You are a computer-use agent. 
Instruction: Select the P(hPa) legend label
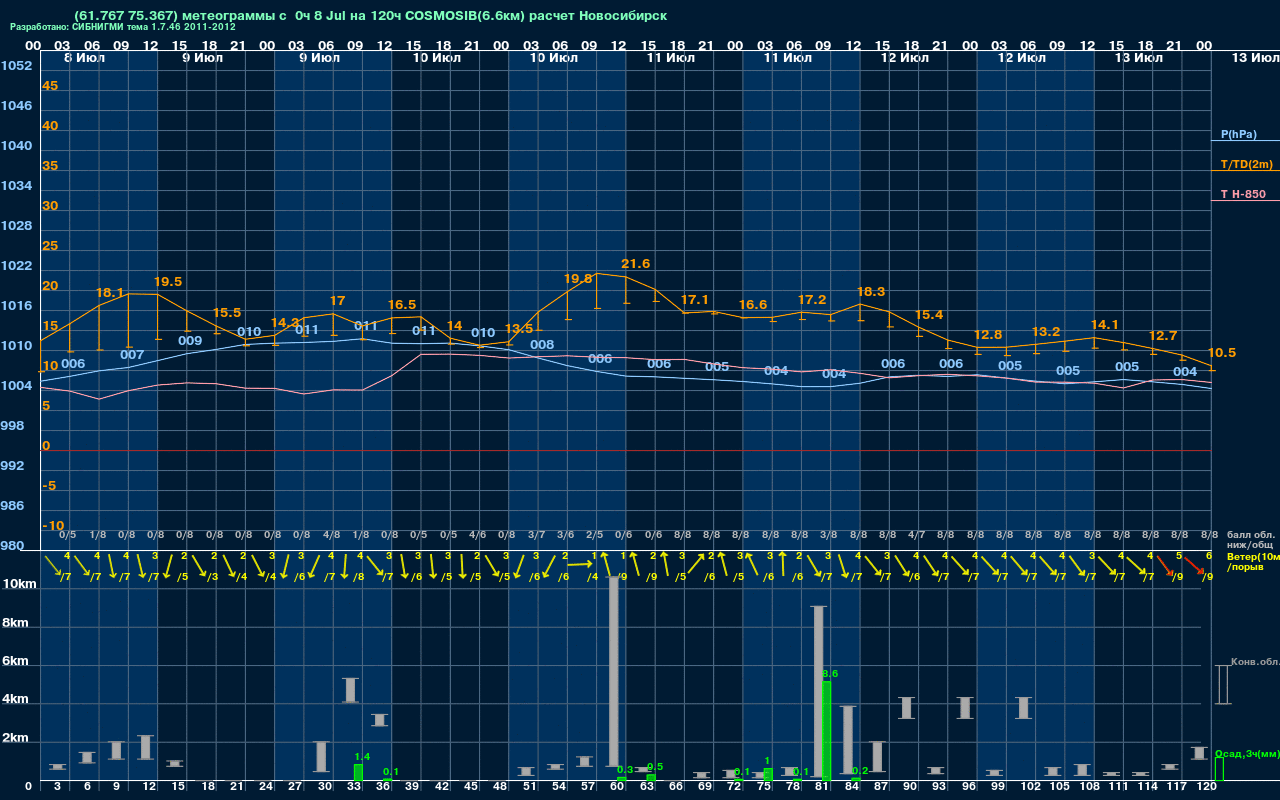pos(1238,134)
